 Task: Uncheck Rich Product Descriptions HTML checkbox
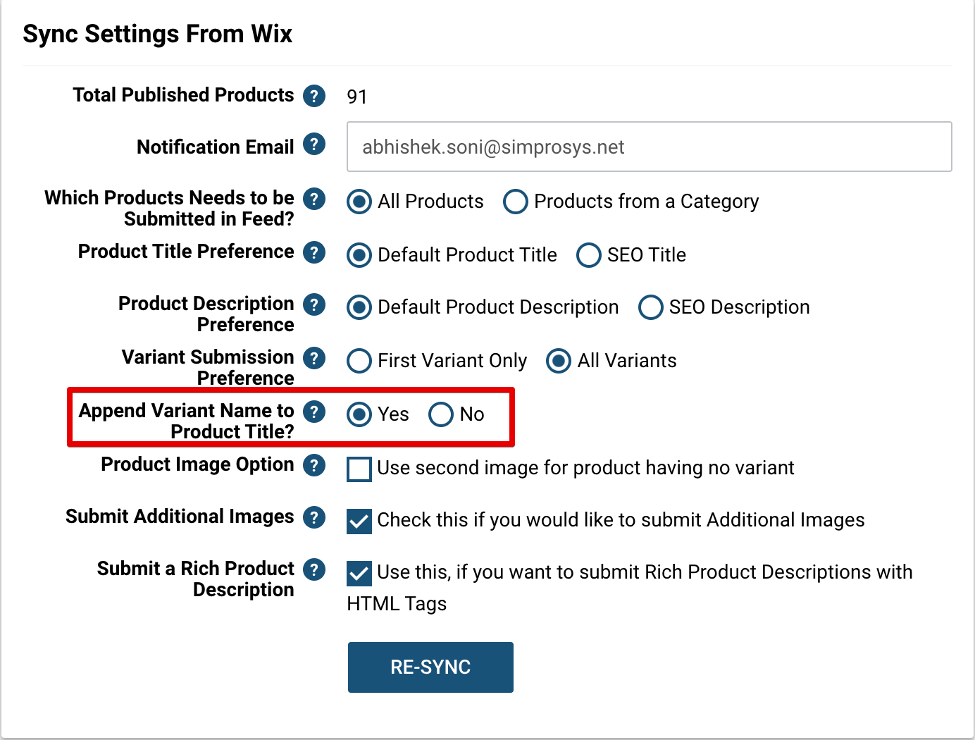(x=360, y=573)
